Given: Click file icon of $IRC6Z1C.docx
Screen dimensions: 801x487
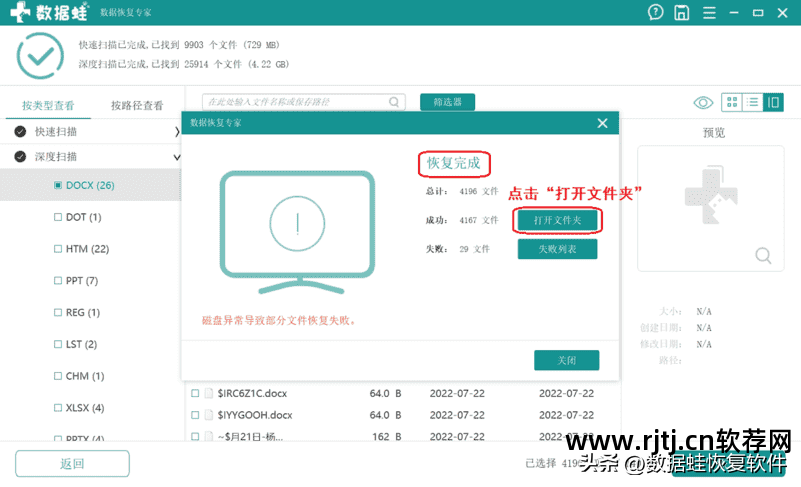Looking at the screenshot, I should 208,393.
